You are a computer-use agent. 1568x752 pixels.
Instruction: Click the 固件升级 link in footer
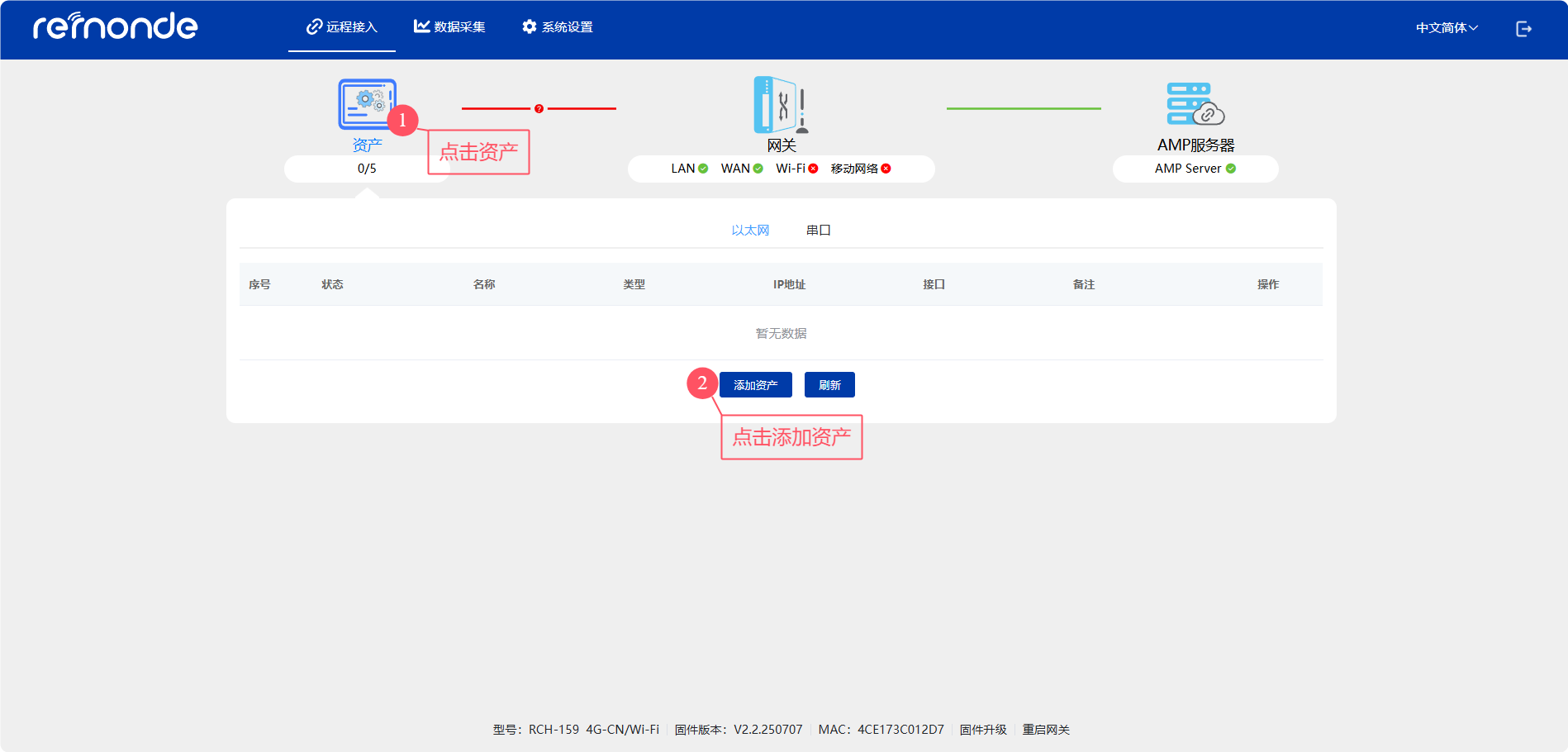pyautogui.click(x=983, y=730)
